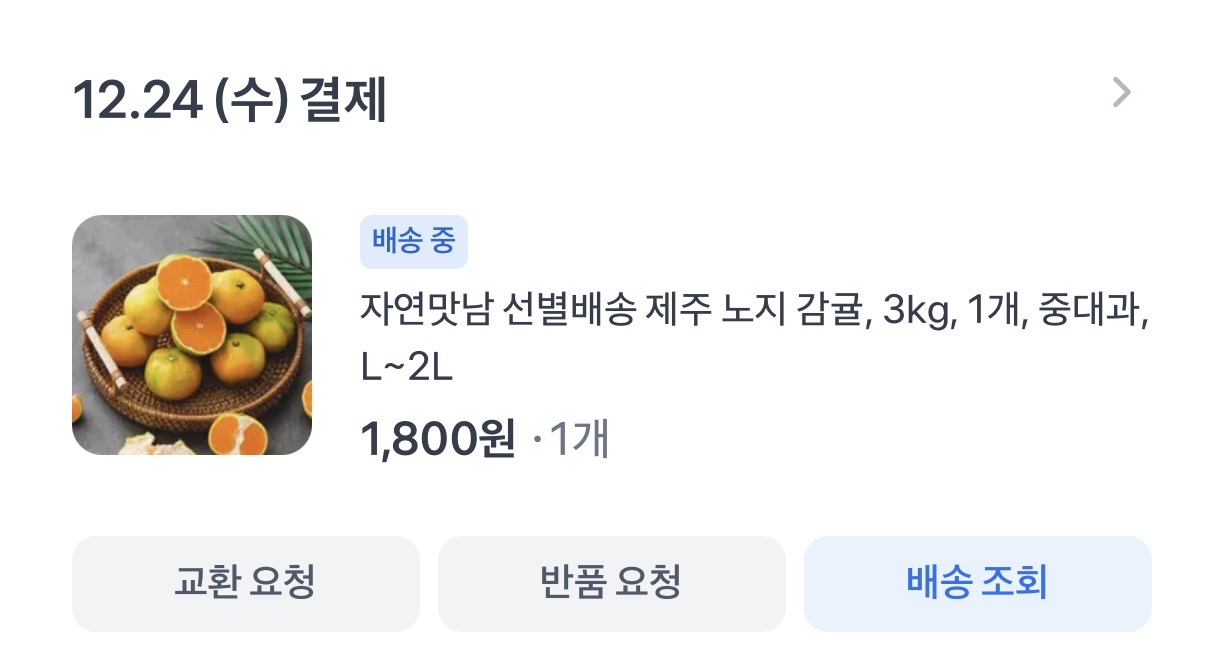Track the shipment with 배송 조회
The height and width of the screenshot is (657, 1206).
[978, 583]
